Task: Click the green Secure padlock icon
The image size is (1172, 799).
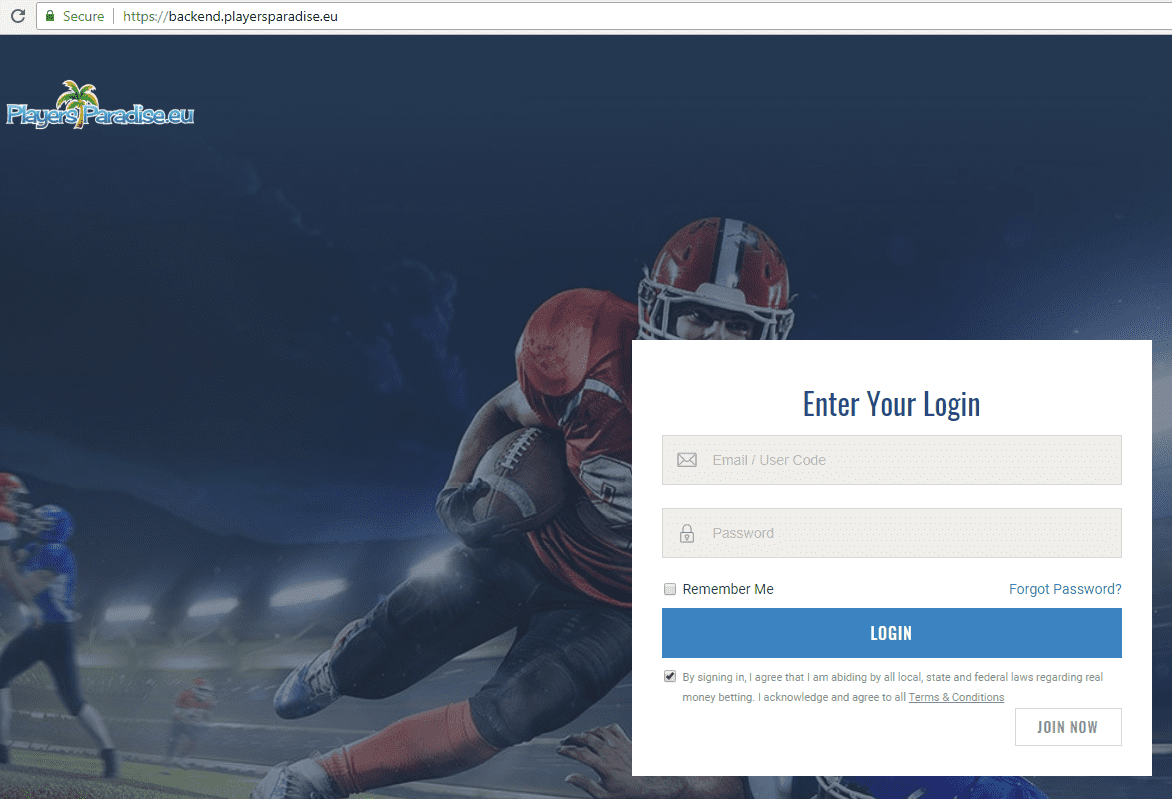Action: click(x=50, y=16)
